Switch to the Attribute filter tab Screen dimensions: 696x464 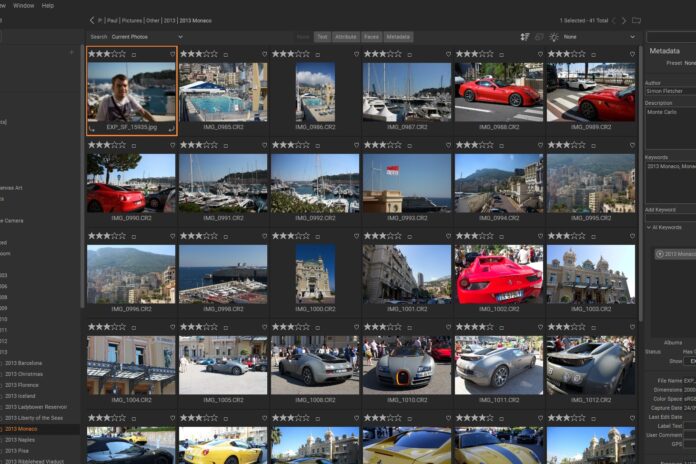346,37
